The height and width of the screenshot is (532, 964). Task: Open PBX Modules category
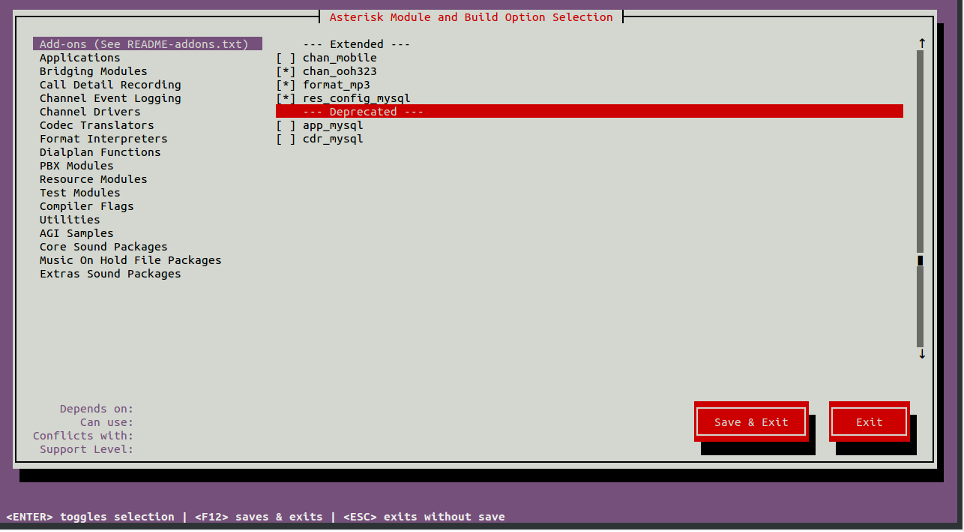click(x=76, y=165)
